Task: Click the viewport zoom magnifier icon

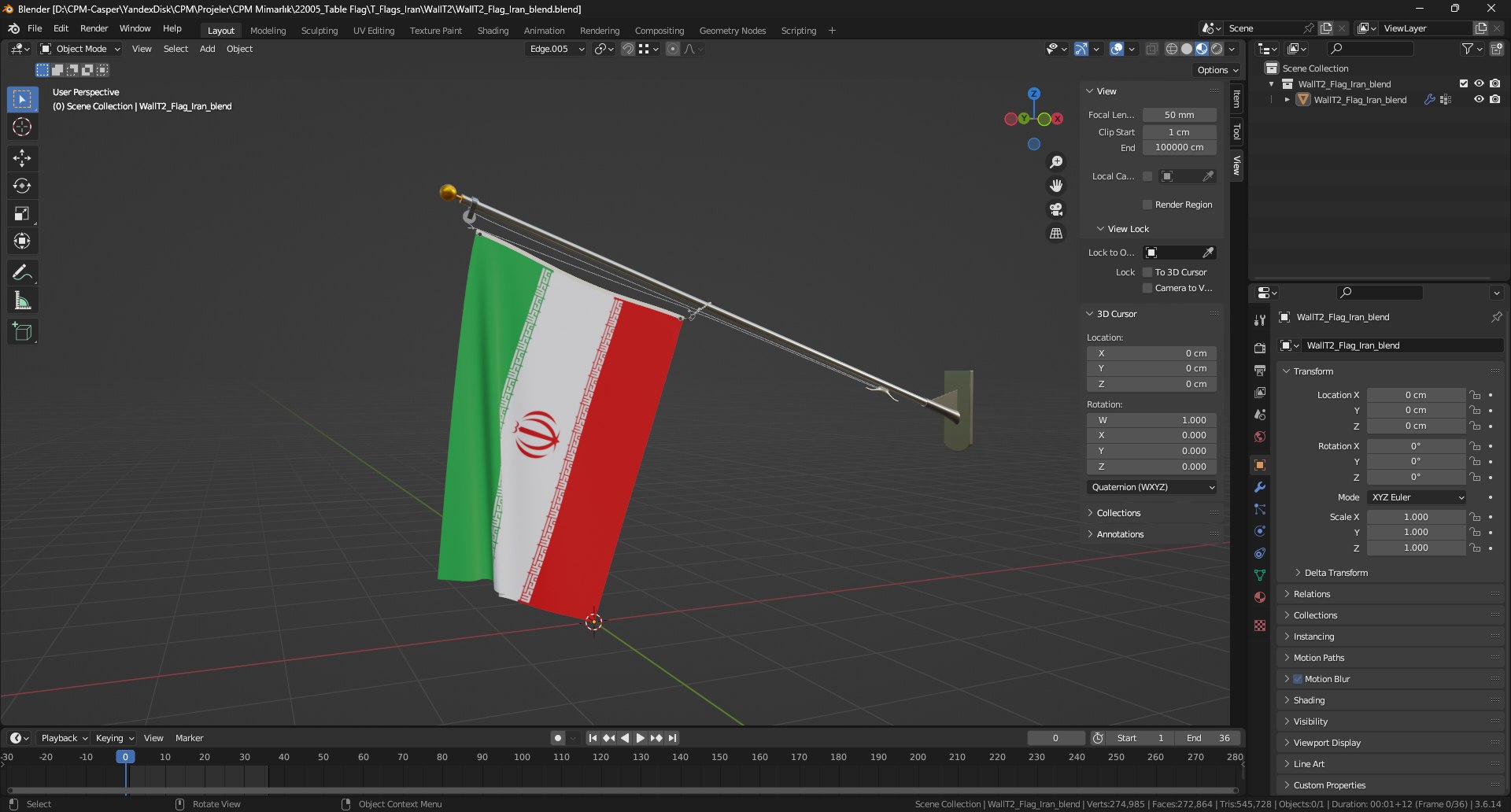Action: point(1056,162)
